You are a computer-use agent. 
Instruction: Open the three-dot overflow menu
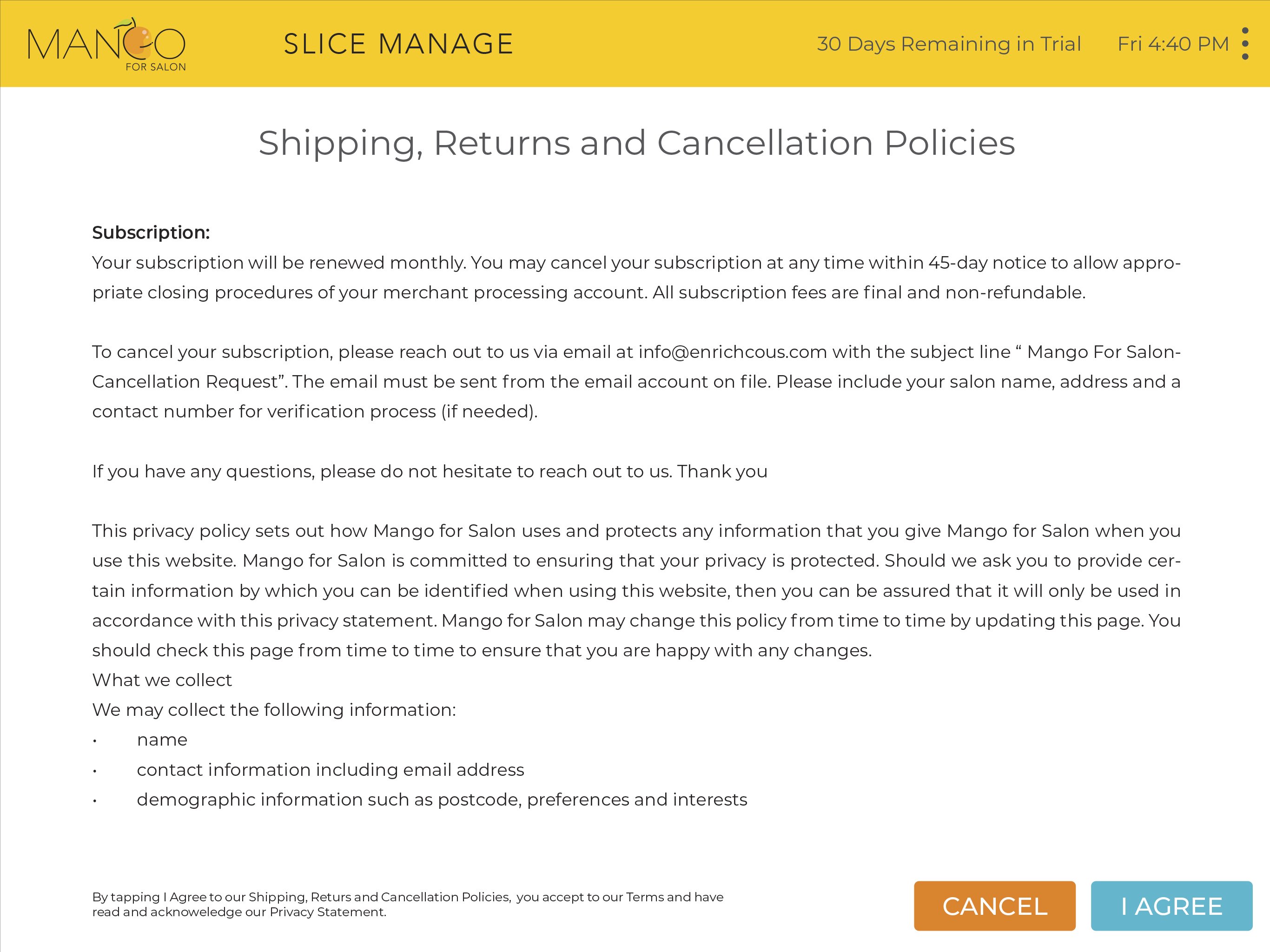point(1245,44)
